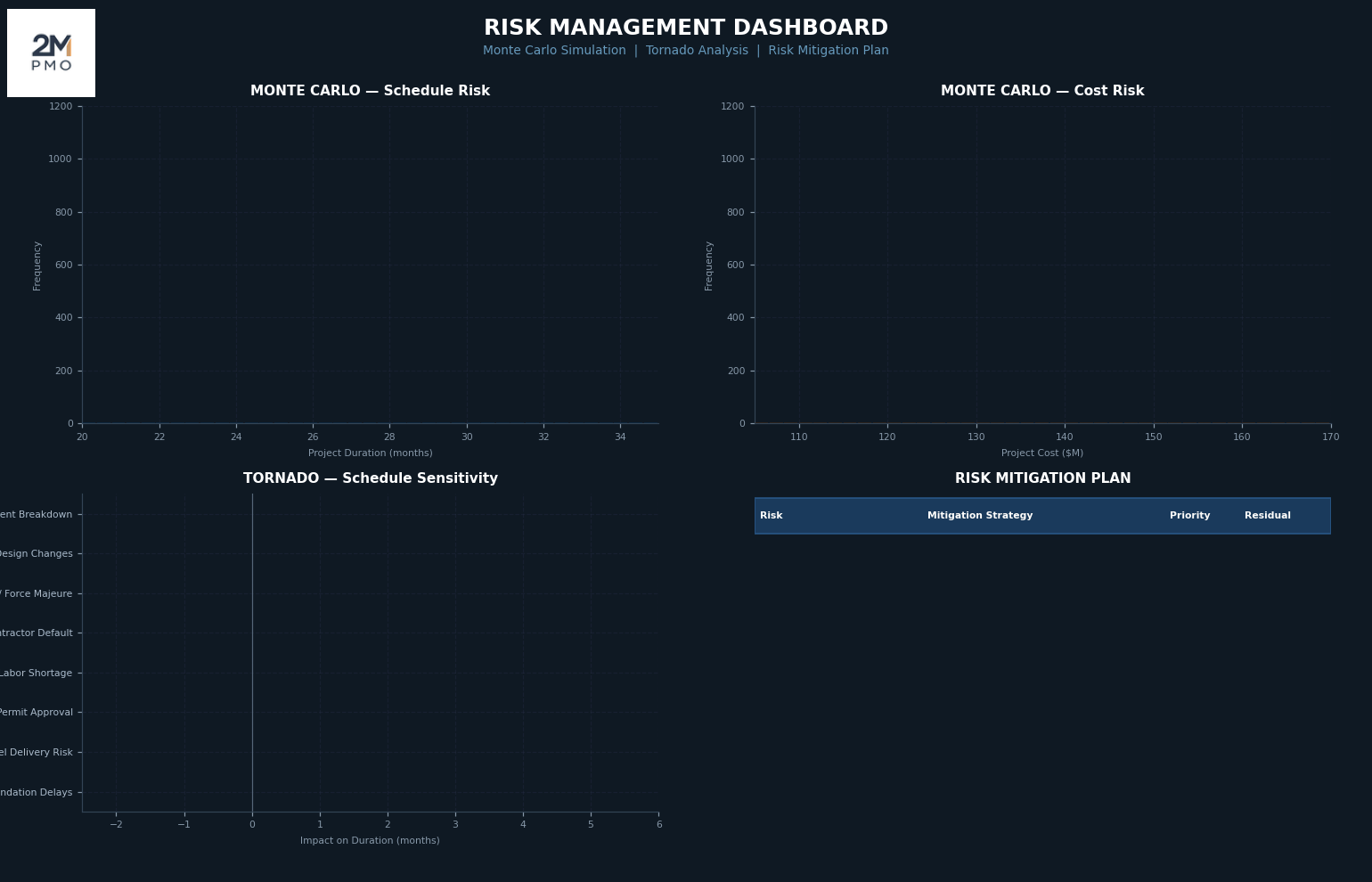The image size is (1372, 882).
Task: Select the Permit Approval tornado label
Action: pyautogui.click(x=36, y=713)
